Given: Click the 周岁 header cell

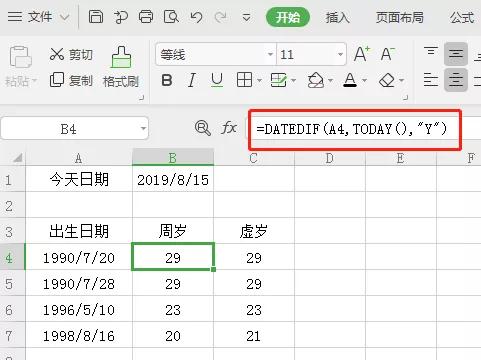Looking at the screenshot, I should tap(173, 231).
